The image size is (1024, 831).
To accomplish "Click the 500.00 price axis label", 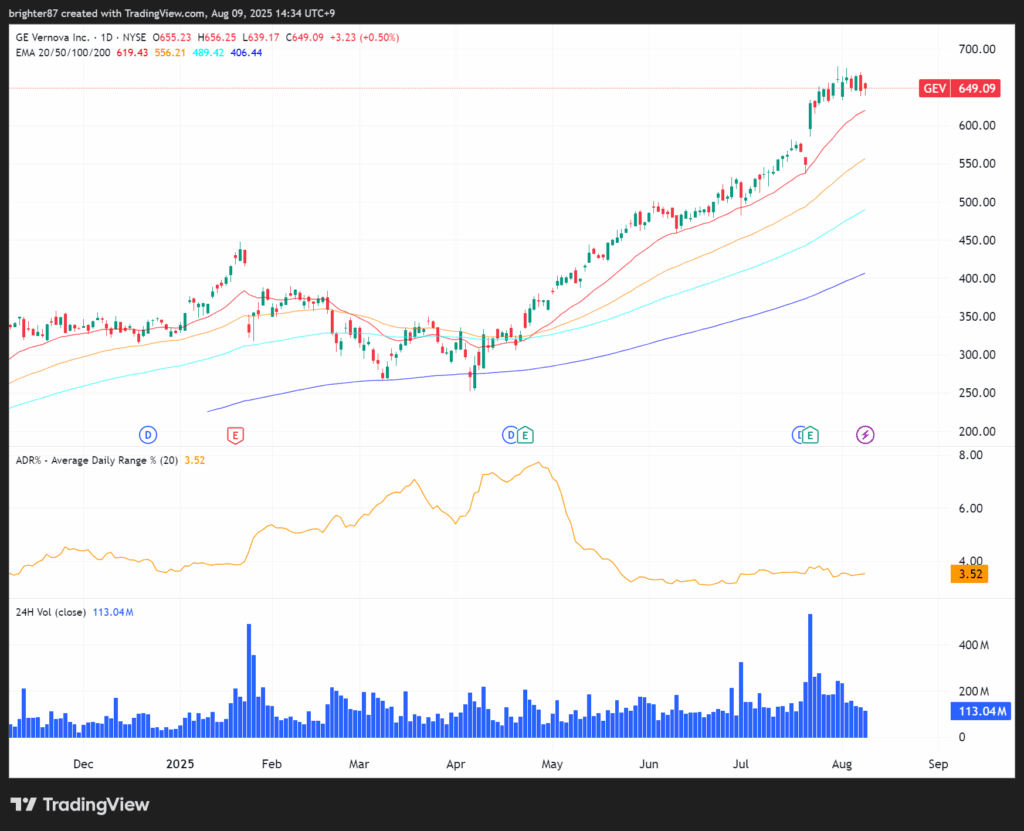I will [x=977, y=202].
